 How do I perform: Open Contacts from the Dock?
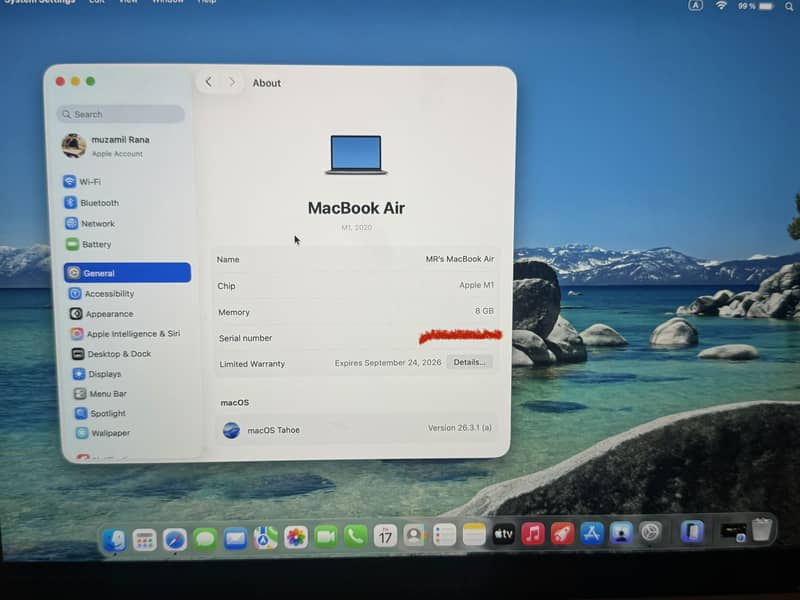[415, 535]
